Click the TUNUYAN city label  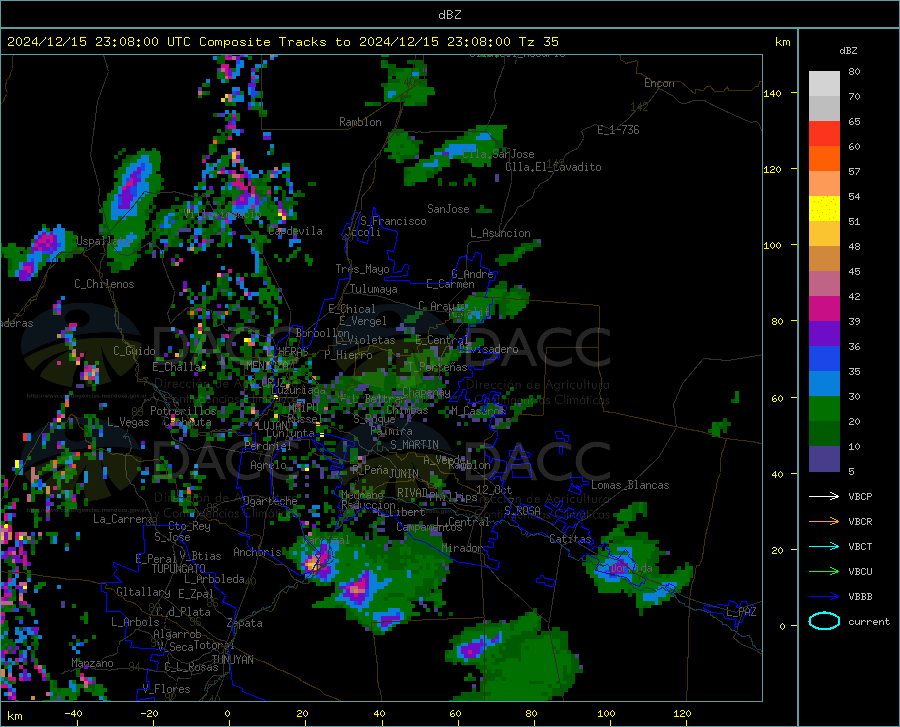click(x=232, y=660)
